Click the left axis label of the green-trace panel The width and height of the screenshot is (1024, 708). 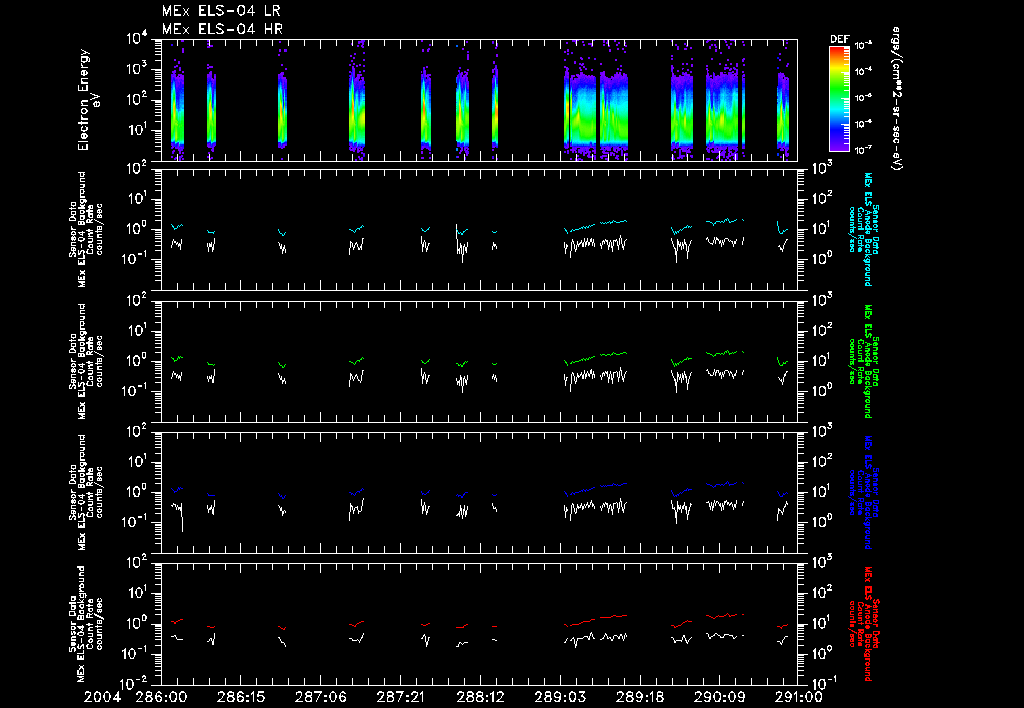(86, 361)
